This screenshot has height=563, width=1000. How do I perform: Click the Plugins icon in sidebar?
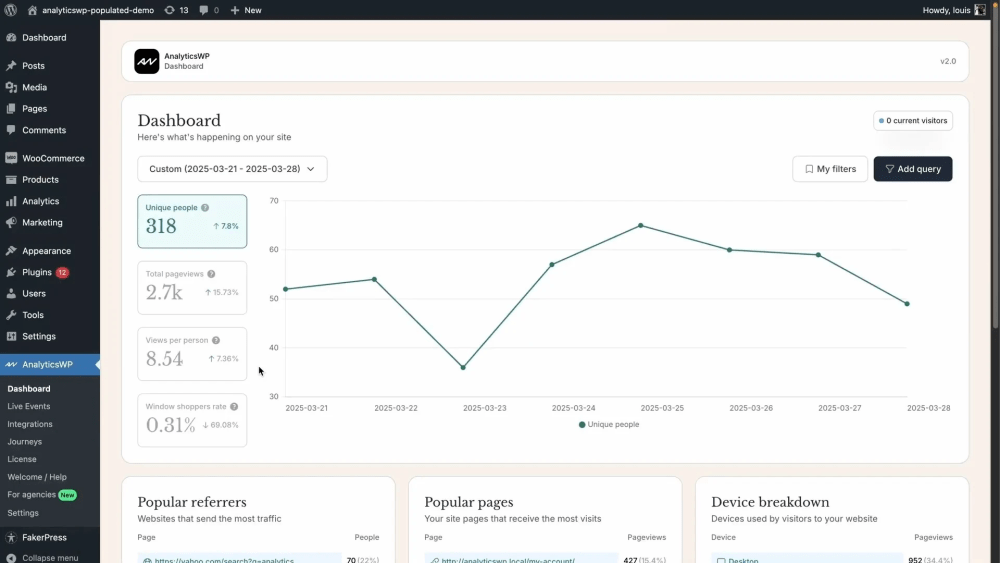(x=11, y=272)
